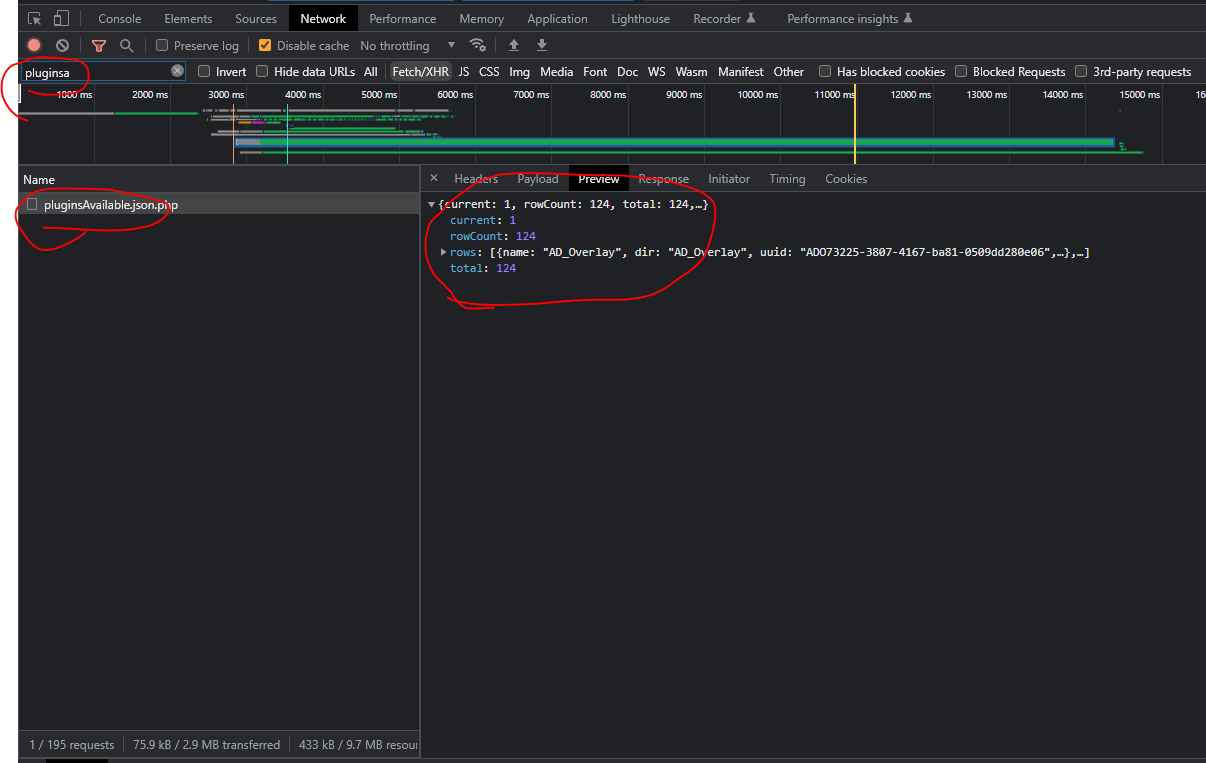The width and height of the screenshot is (1206, 763).
Task: Click the red record network log button
Action: coord(33,45)
